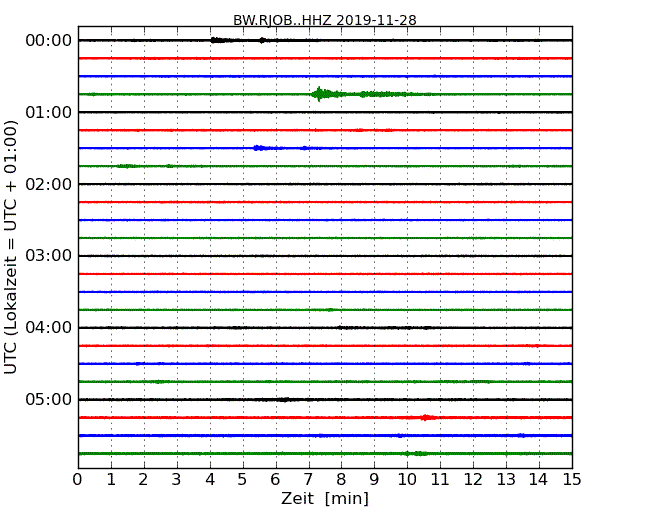Viewport: 650px width, 520px height.
Task: Click x-axis tick label '8'
Action: pyautogui.click(x=341, y=479)
